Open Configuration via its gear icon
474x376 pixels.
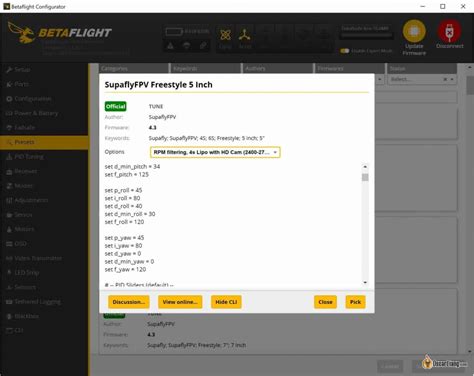coord(9,99)
